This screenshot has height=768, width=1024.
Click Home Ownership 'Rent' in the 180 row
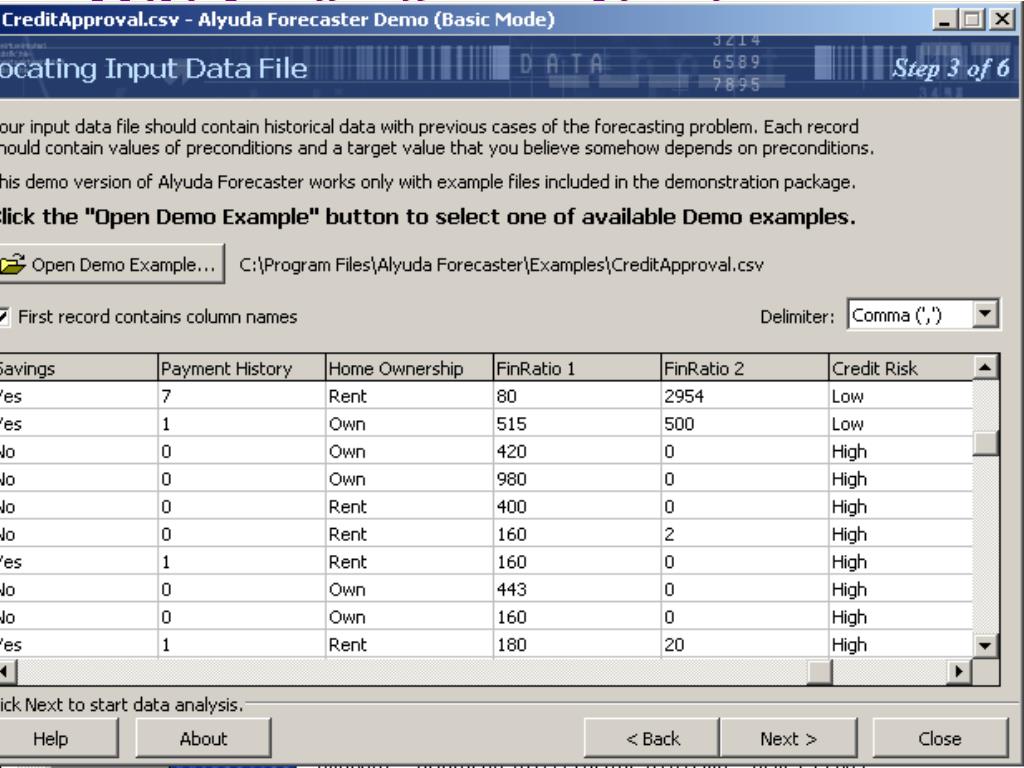pos(409,645)
